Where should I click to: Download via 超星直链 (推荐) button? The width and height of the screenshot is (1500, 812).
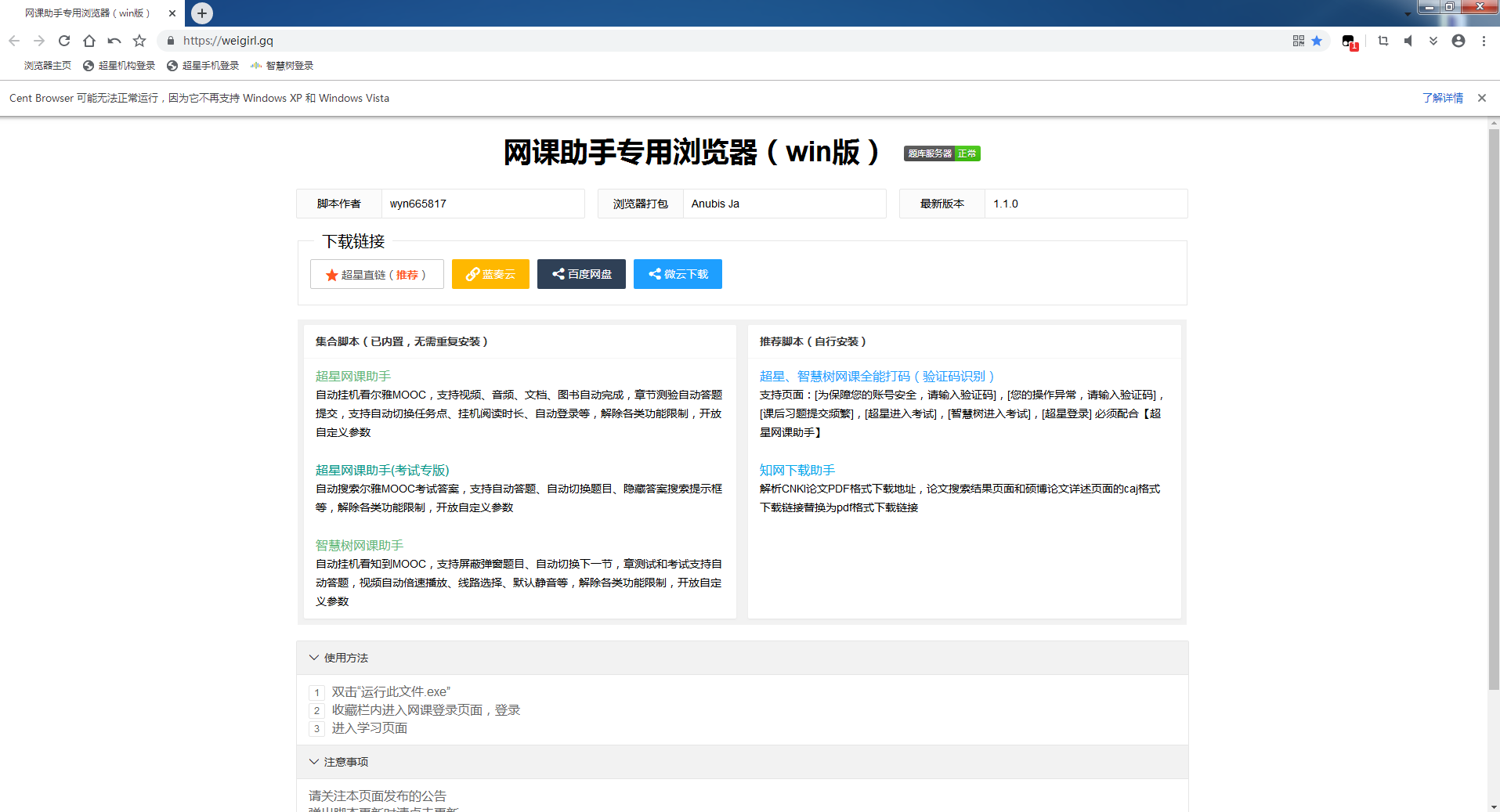point(377,274)
